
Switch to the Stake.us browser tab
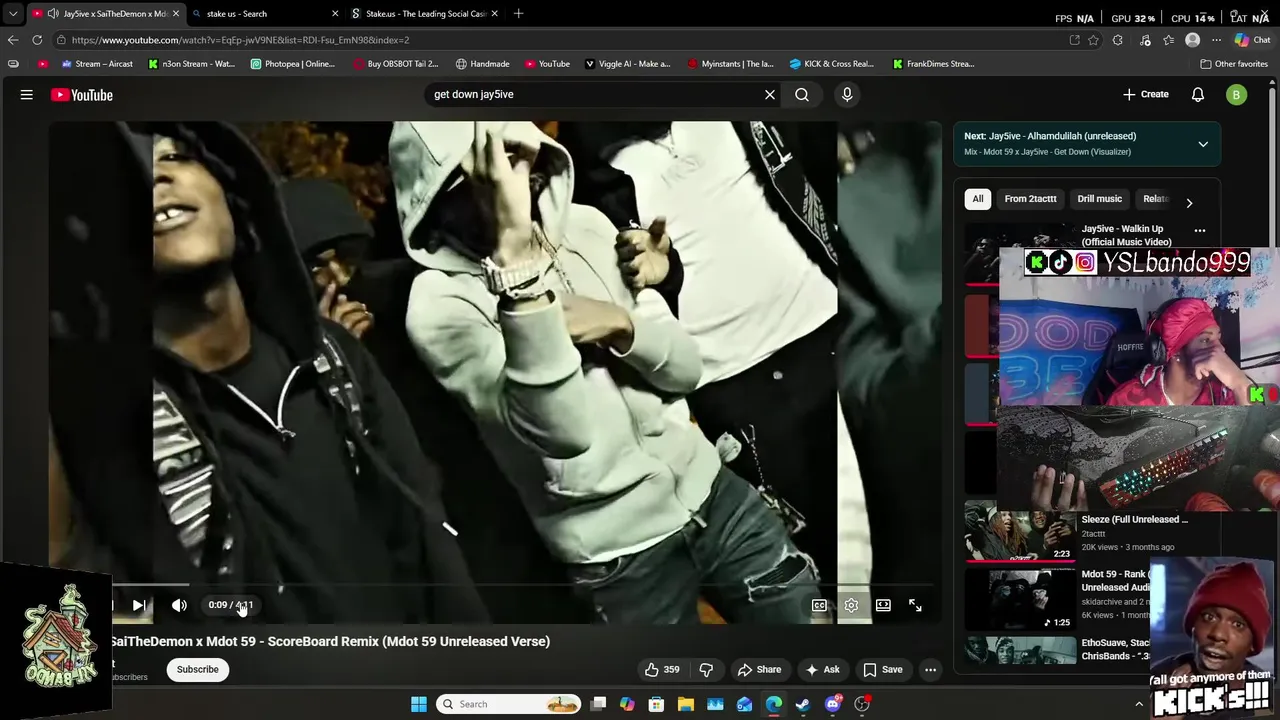coord(423,14)
